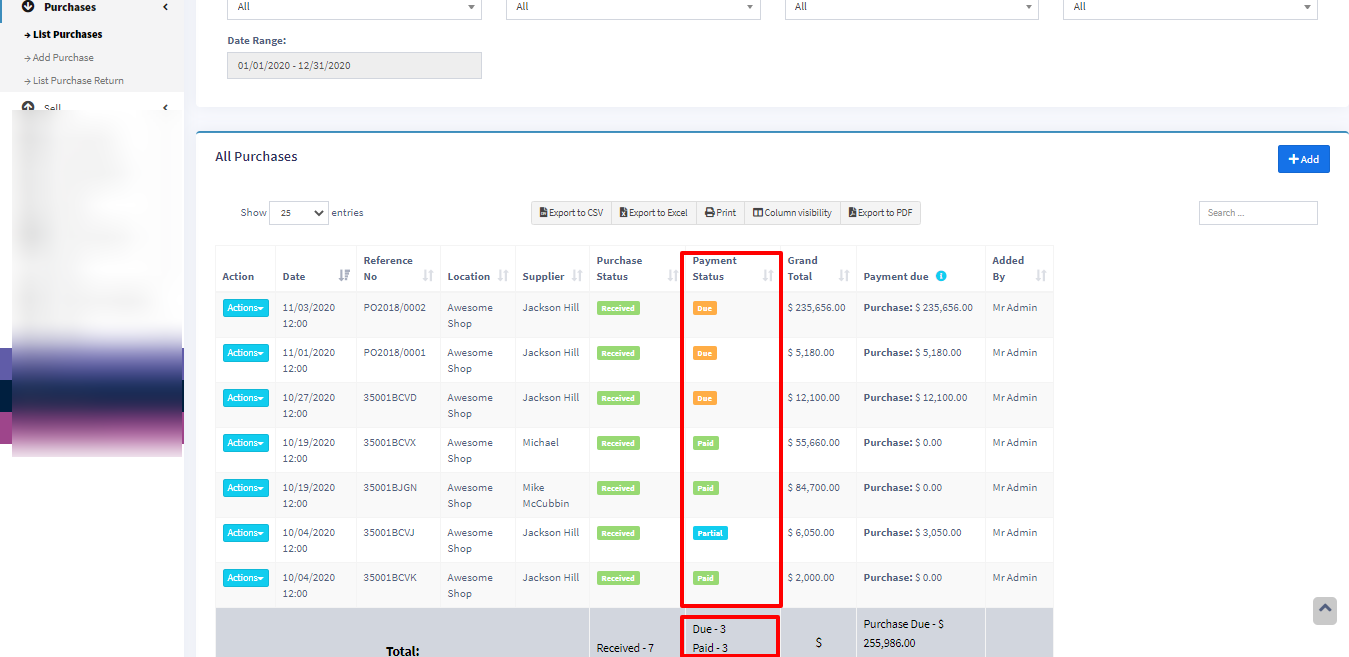Export the table to Excel
1349x657 pixels.
pos(653,213)
